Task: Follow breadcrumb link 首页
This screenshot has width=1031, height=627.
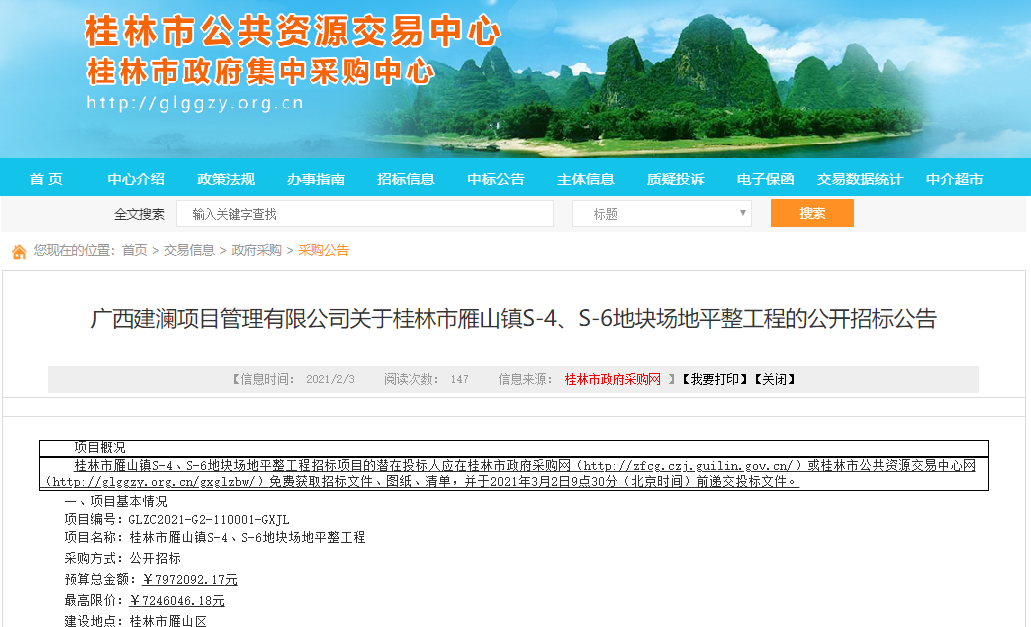Action: click(135, 250)
